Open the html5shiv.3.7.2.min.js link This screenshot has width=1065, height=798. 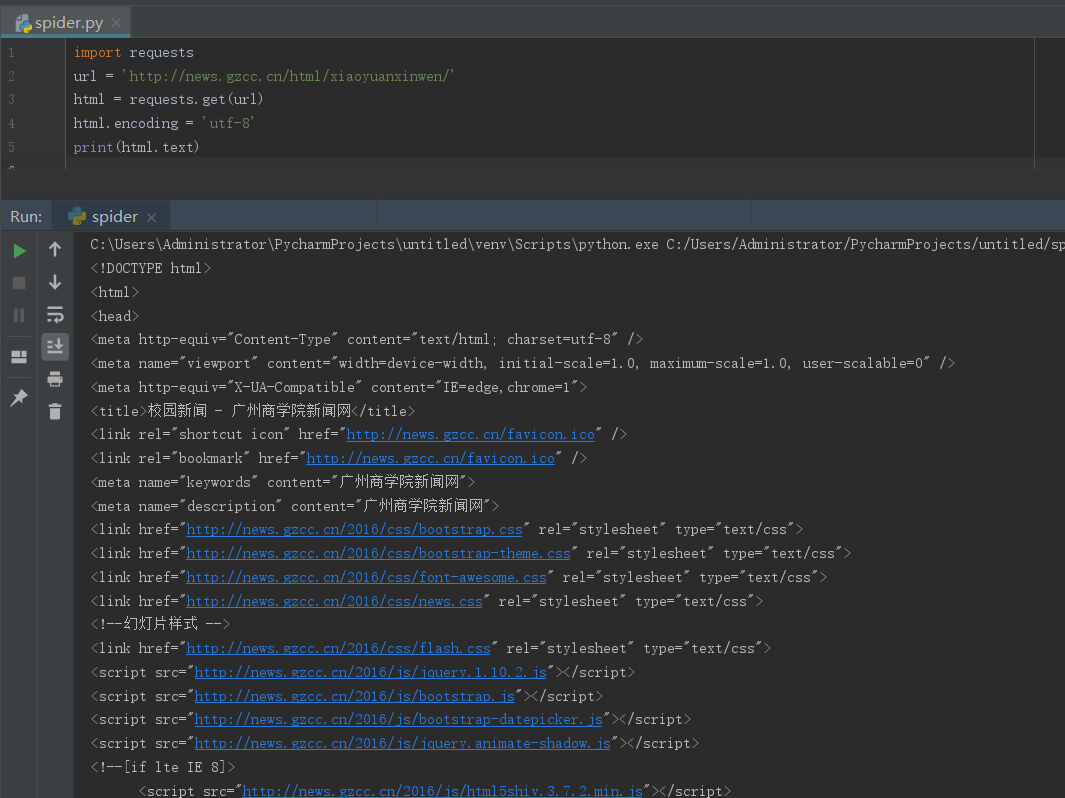(442, 791)
